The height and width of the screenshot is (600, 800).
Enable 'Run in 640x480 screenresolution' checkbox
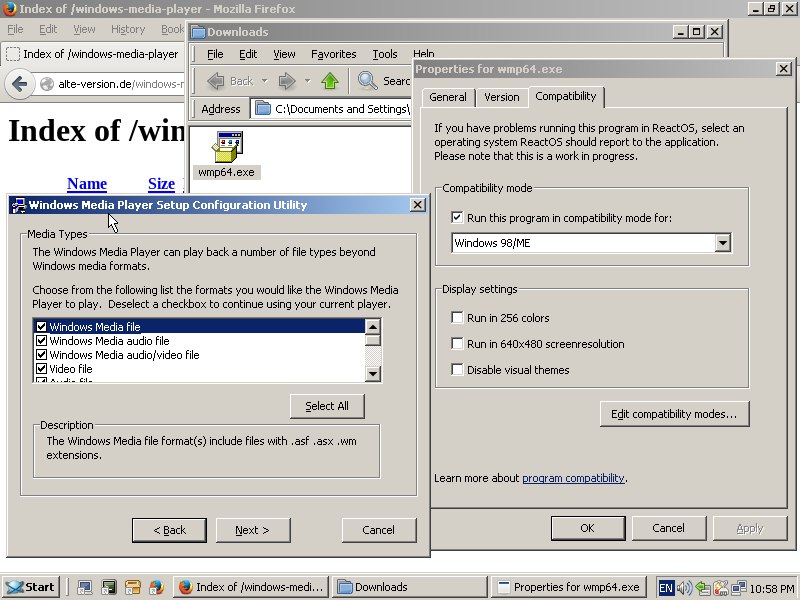pyautogui.click(x=457, y=344)
